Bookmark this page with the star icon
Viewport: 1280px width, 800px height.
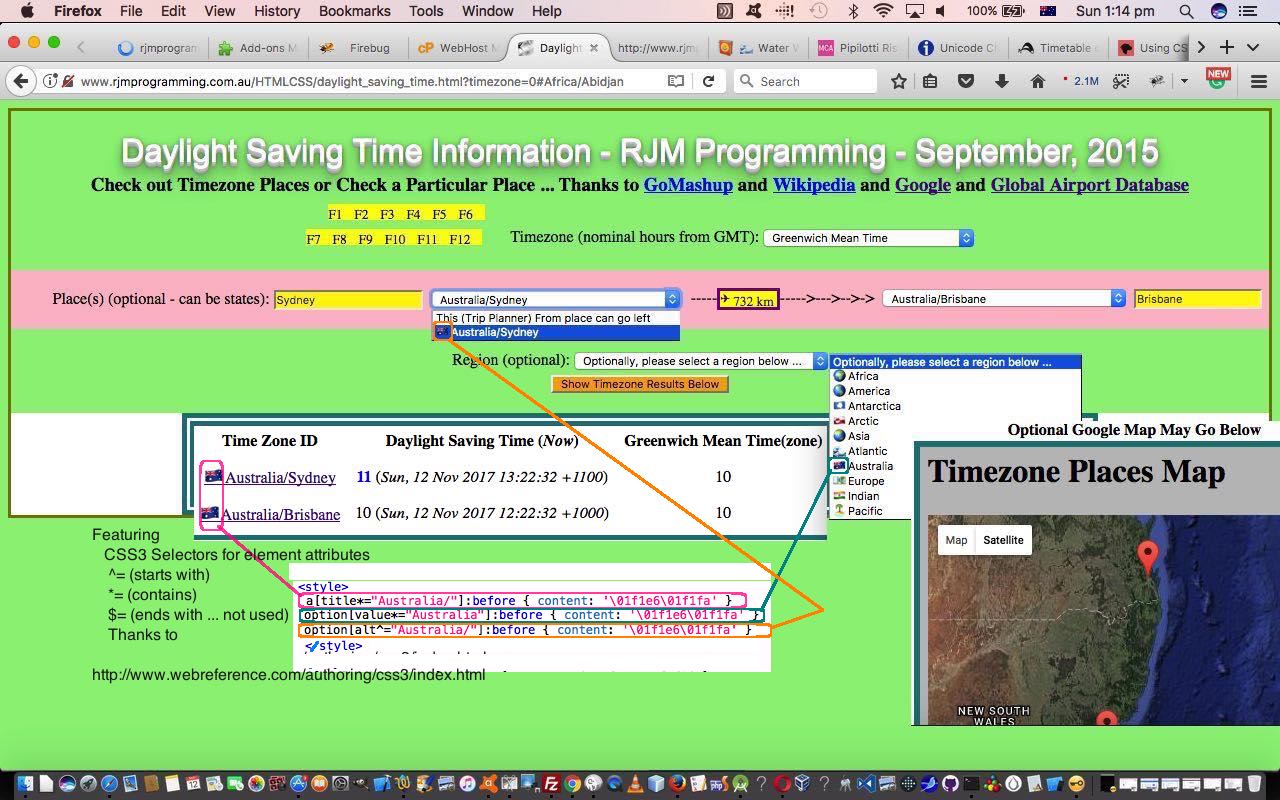click(x=899, y=81)
